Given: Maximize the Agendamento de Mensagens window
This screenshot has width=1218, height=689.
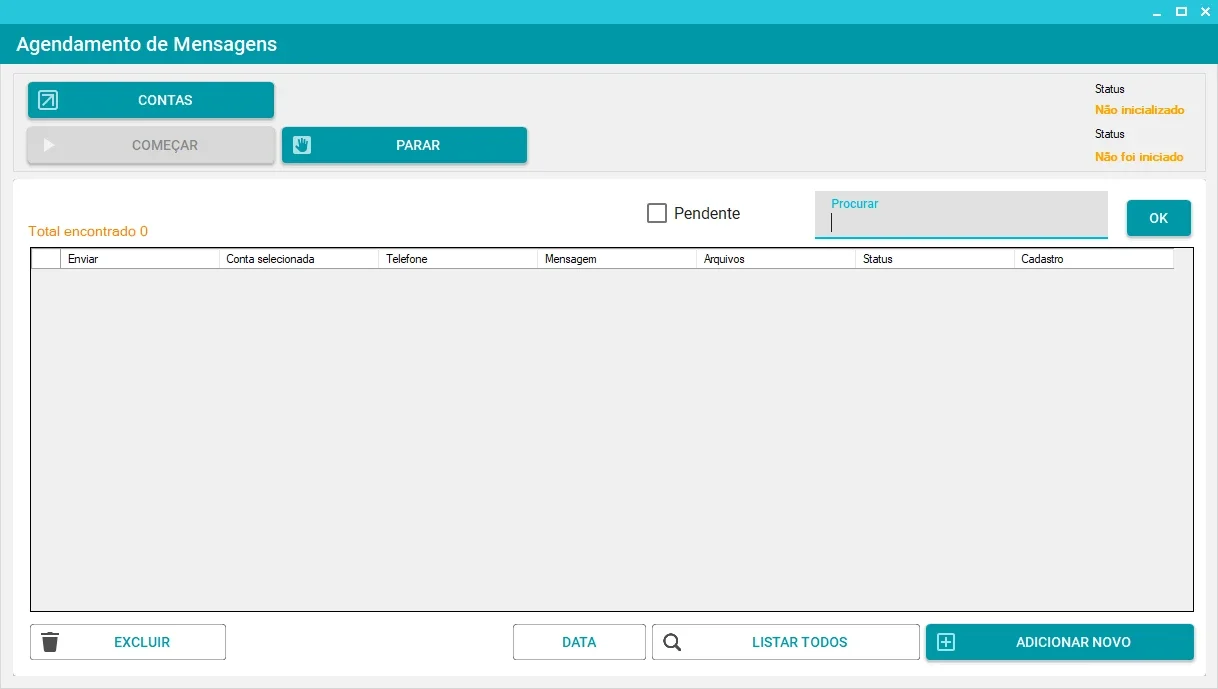Looking at the screenshot, I should point(1181,12).
